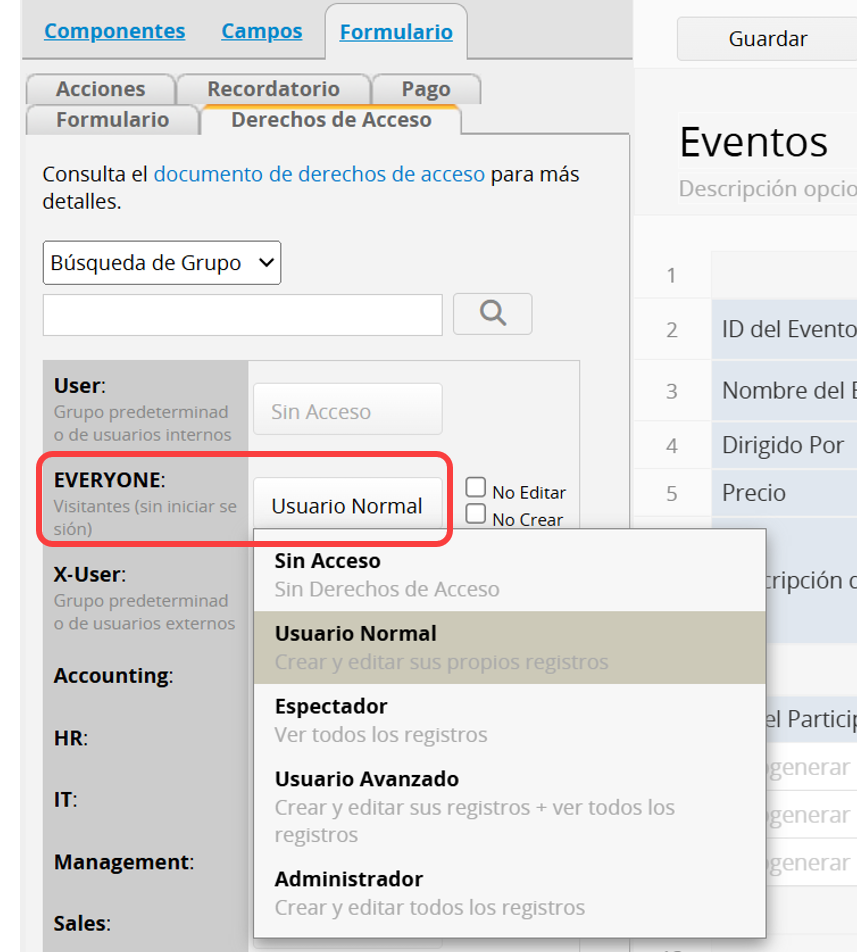Open the User group Sin Acceso dropdown
The height and width of the screenshot is (952, 866).
click(x=347, y=411)
